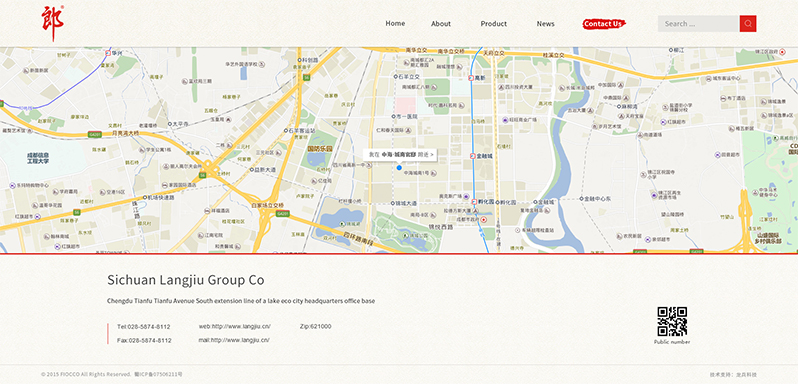Screen dimensions: 798x384
Task: Click the blue location dot on map
Action: pos(399,167)
